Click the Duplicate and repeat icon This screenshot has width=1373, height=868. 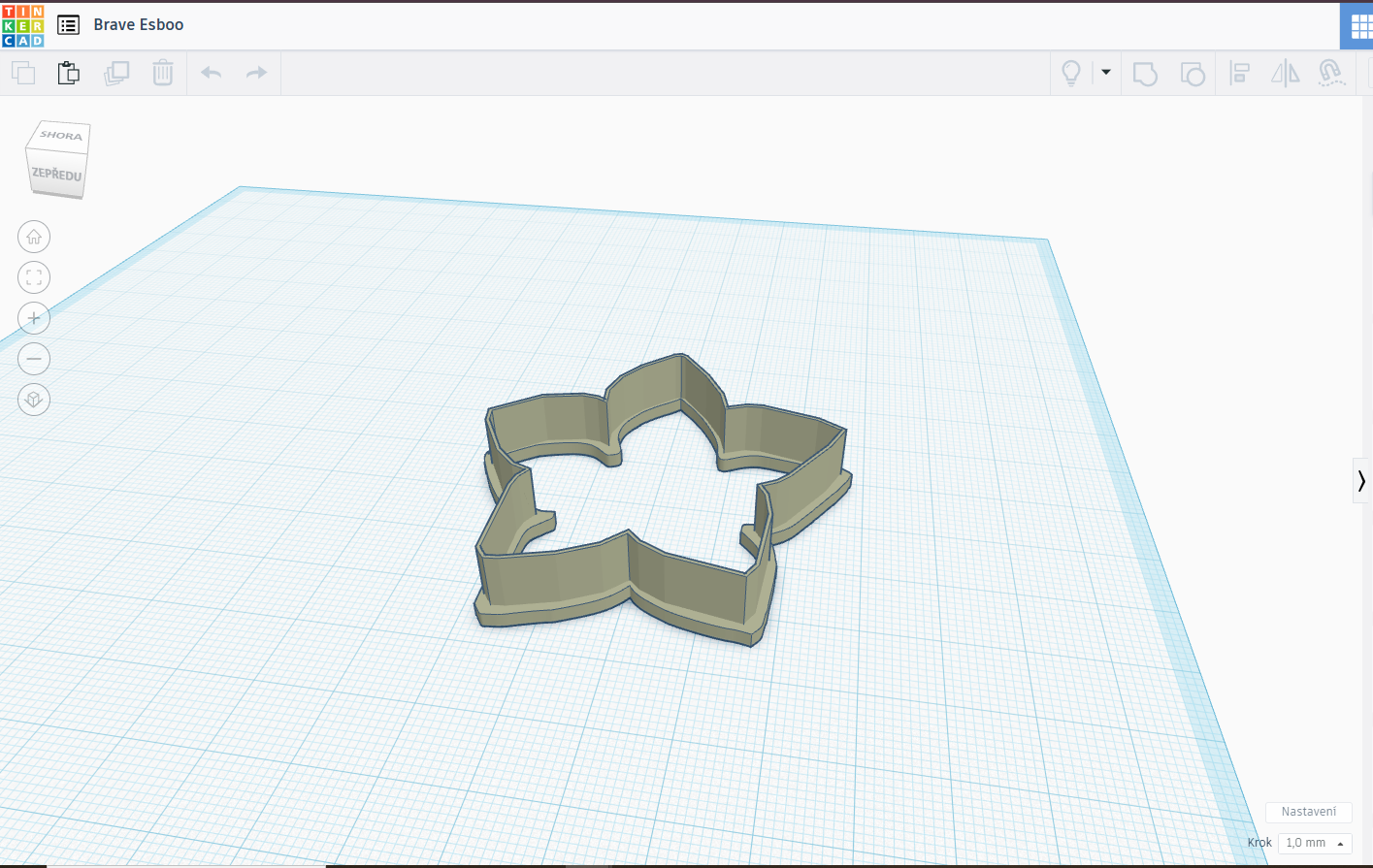click(116, 73)
